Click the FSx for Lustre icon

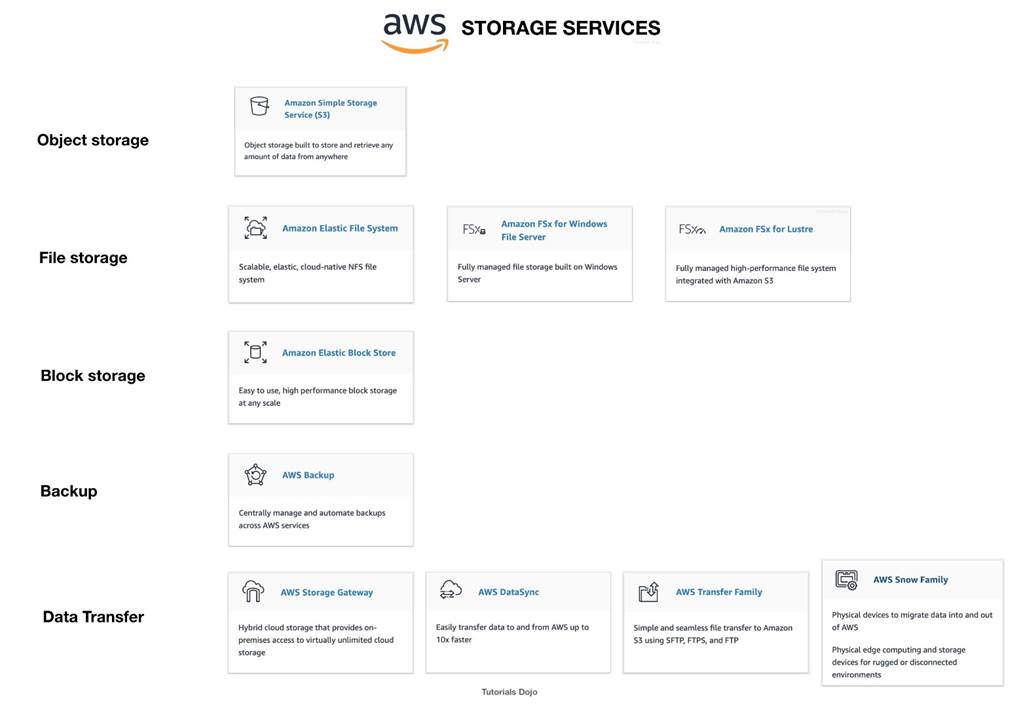coord(692,229)
